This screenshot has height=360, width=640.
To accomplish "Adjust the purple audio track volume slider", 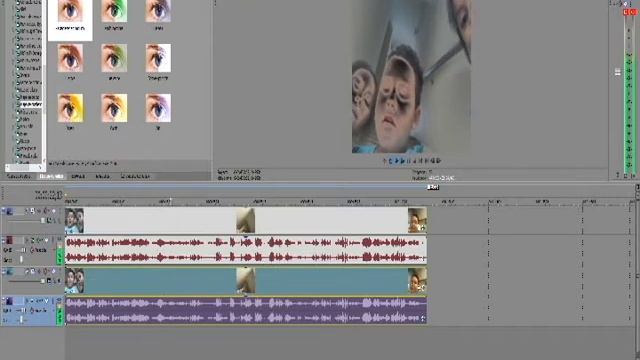I will tap(24, 311).
